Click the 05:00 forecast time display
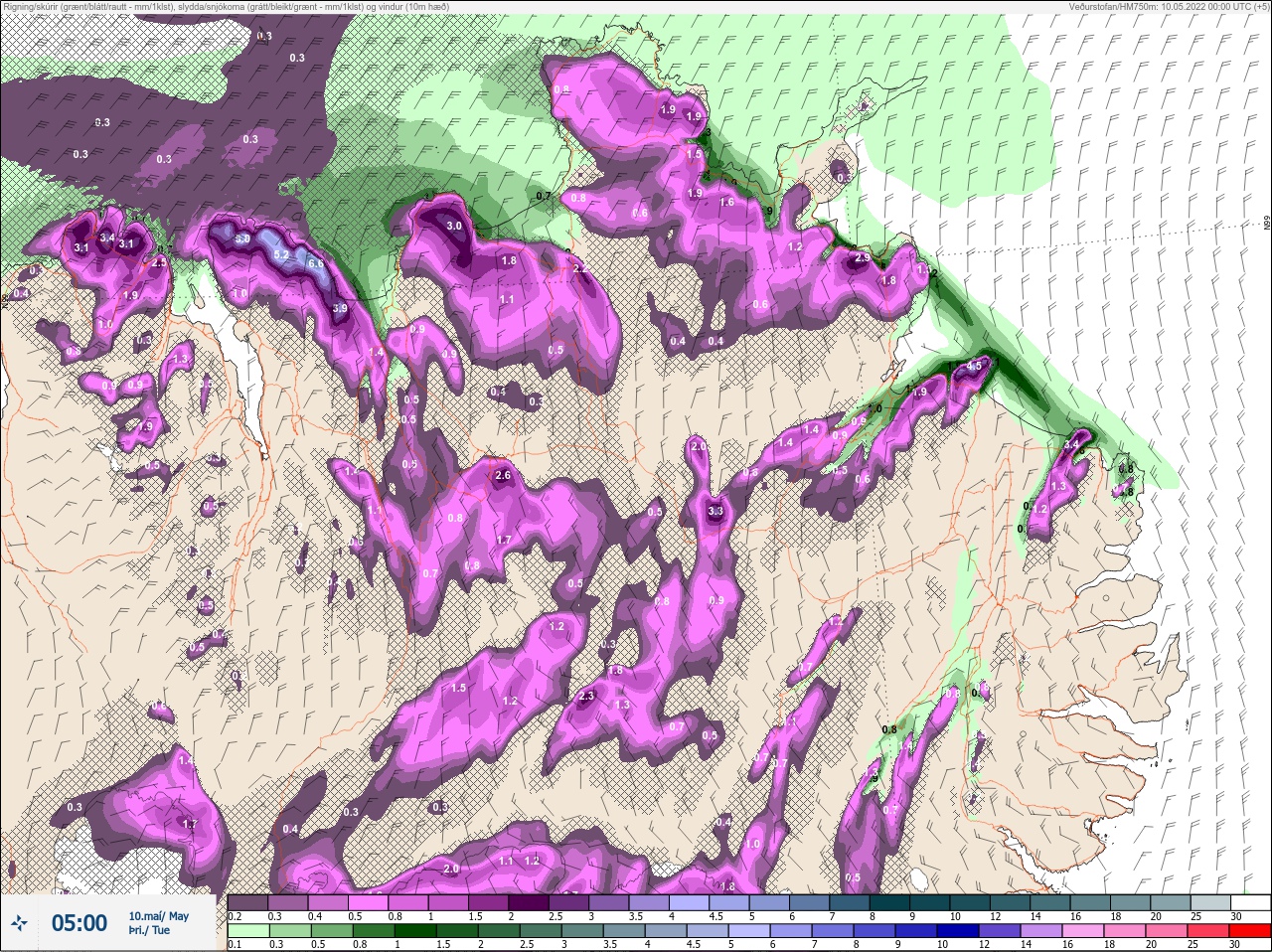 (x=79, y=924)
